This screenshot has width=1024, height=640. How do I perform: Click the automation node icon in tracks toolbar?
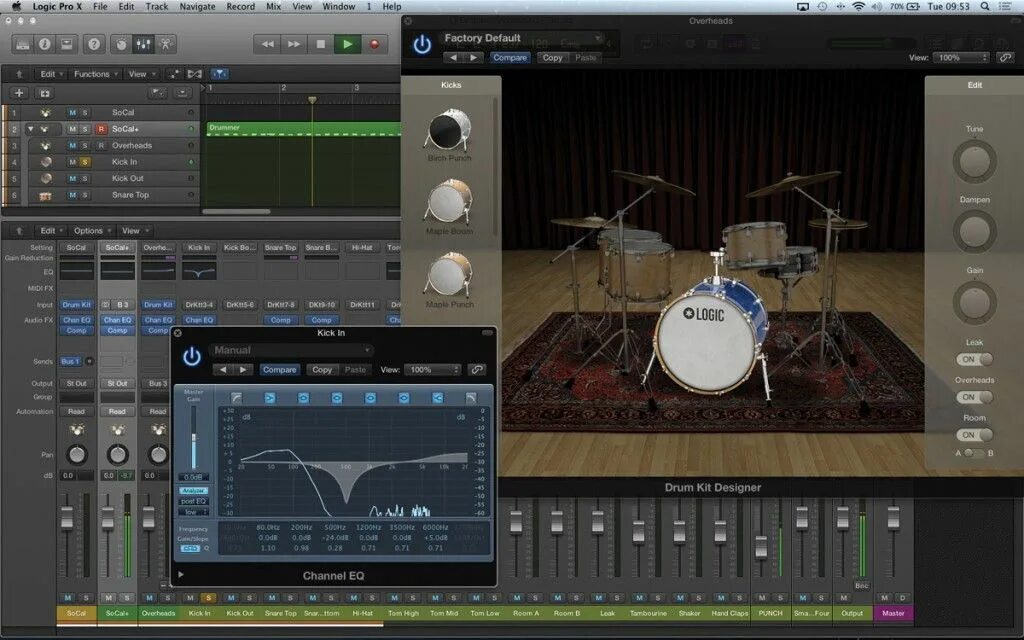pyautogui.click(x=174, y=74)
